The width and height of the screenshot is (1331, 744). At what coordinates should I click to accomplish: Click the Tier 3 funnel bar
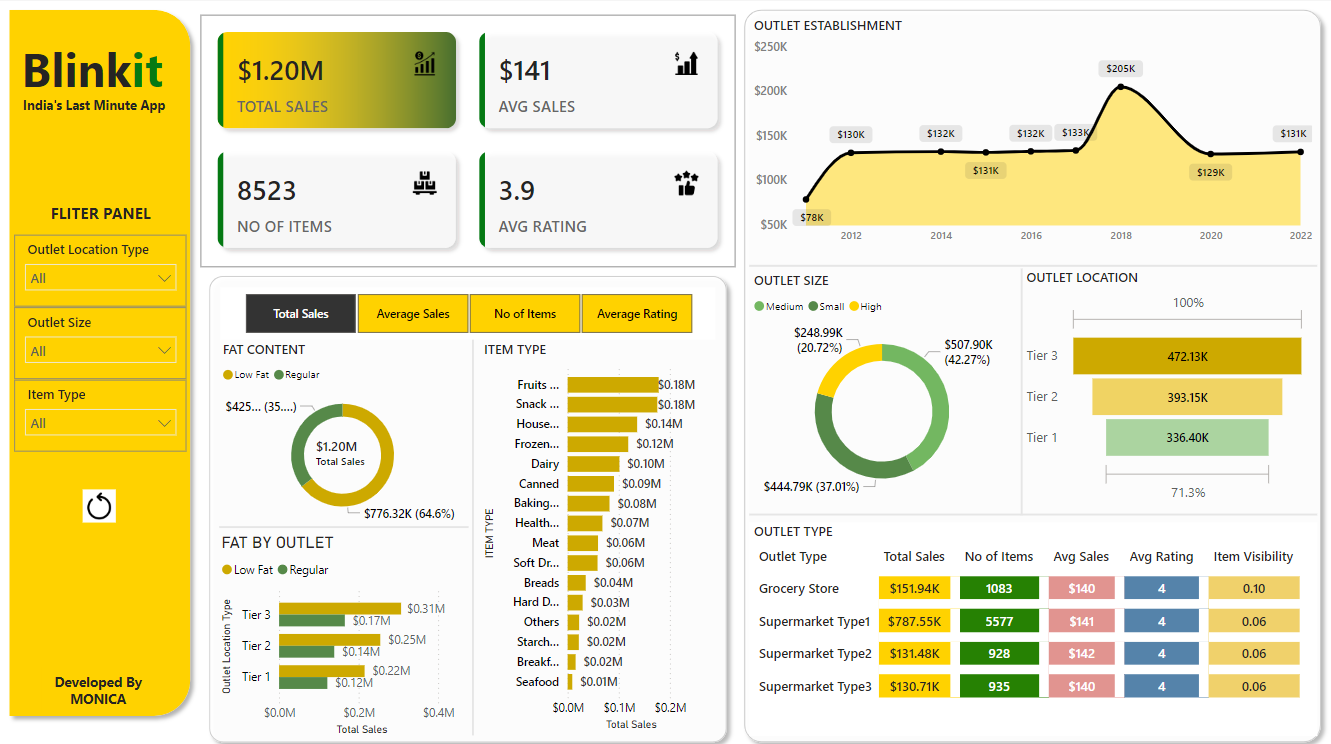pyautogui.click(x=1186, y=356)
